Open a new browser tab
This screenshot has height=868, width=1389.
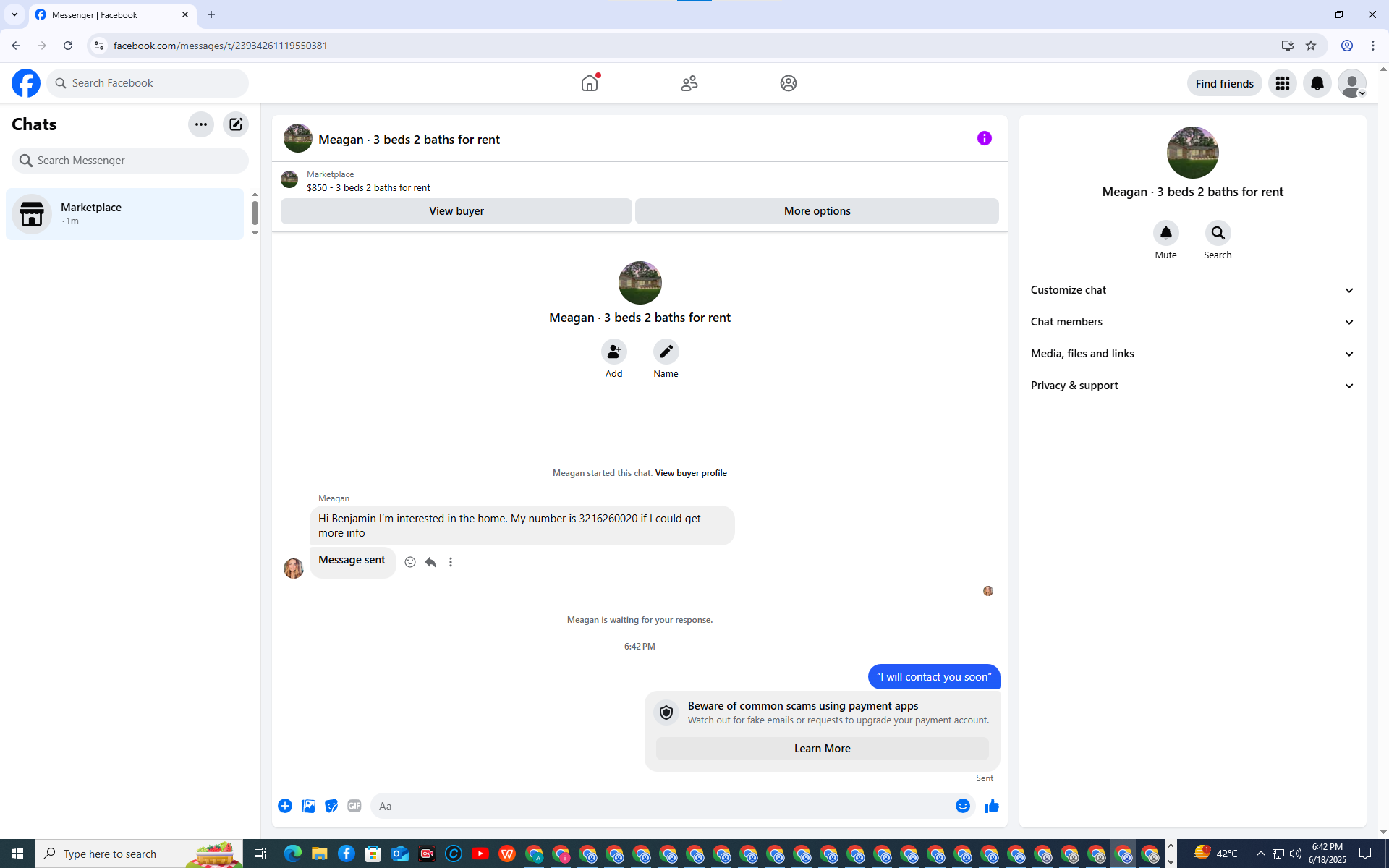tap(211, 14)
